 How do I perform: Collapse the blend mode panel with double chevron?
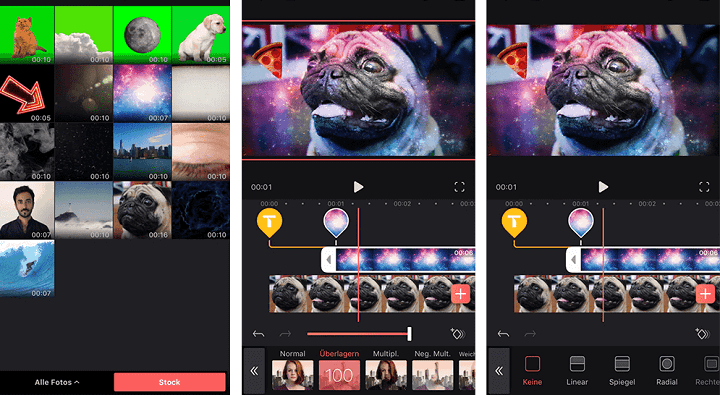coord(254,371)
